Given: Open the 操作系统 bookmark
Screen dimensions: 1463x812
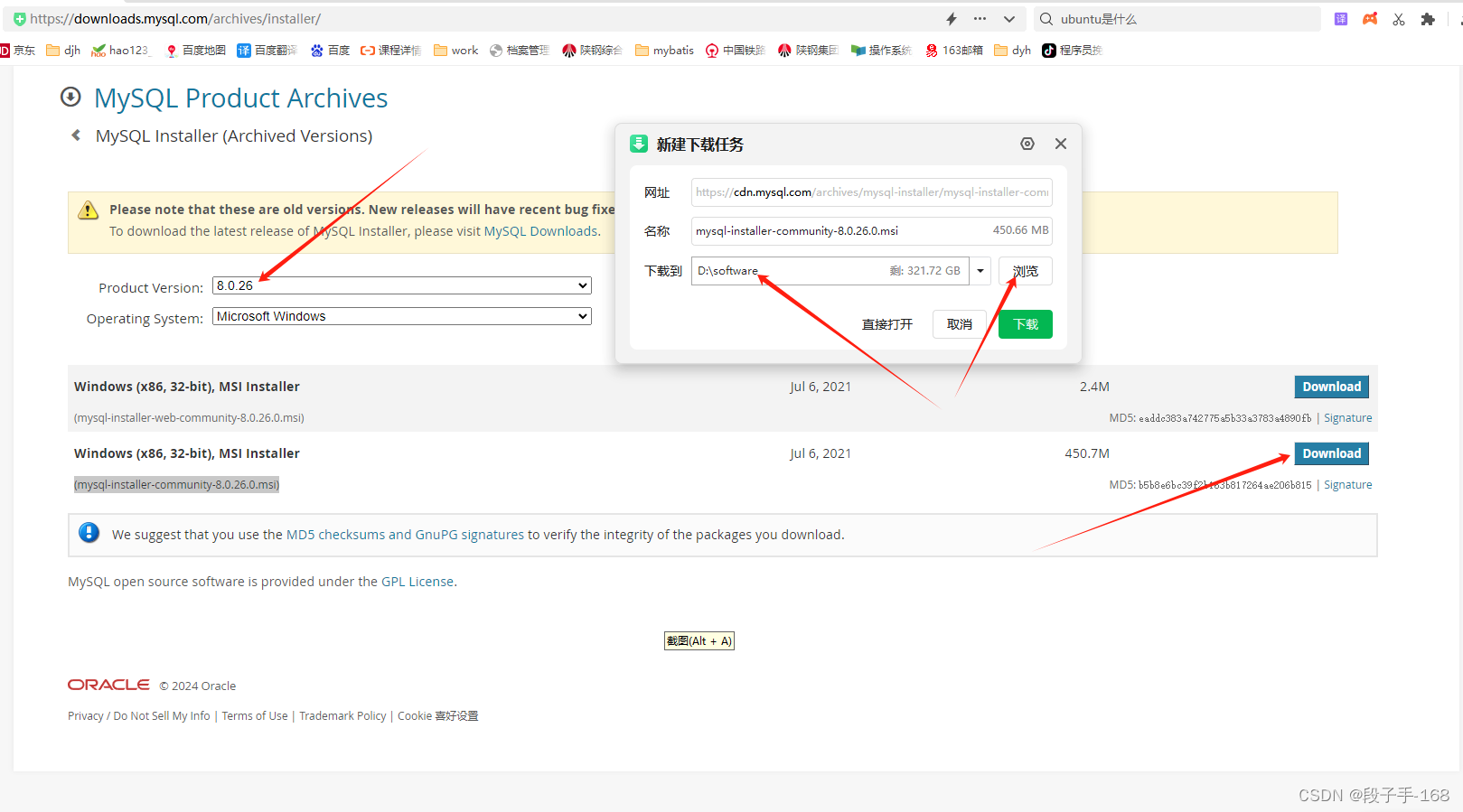Looking at the screenshot, I should (x=881, y=51).
